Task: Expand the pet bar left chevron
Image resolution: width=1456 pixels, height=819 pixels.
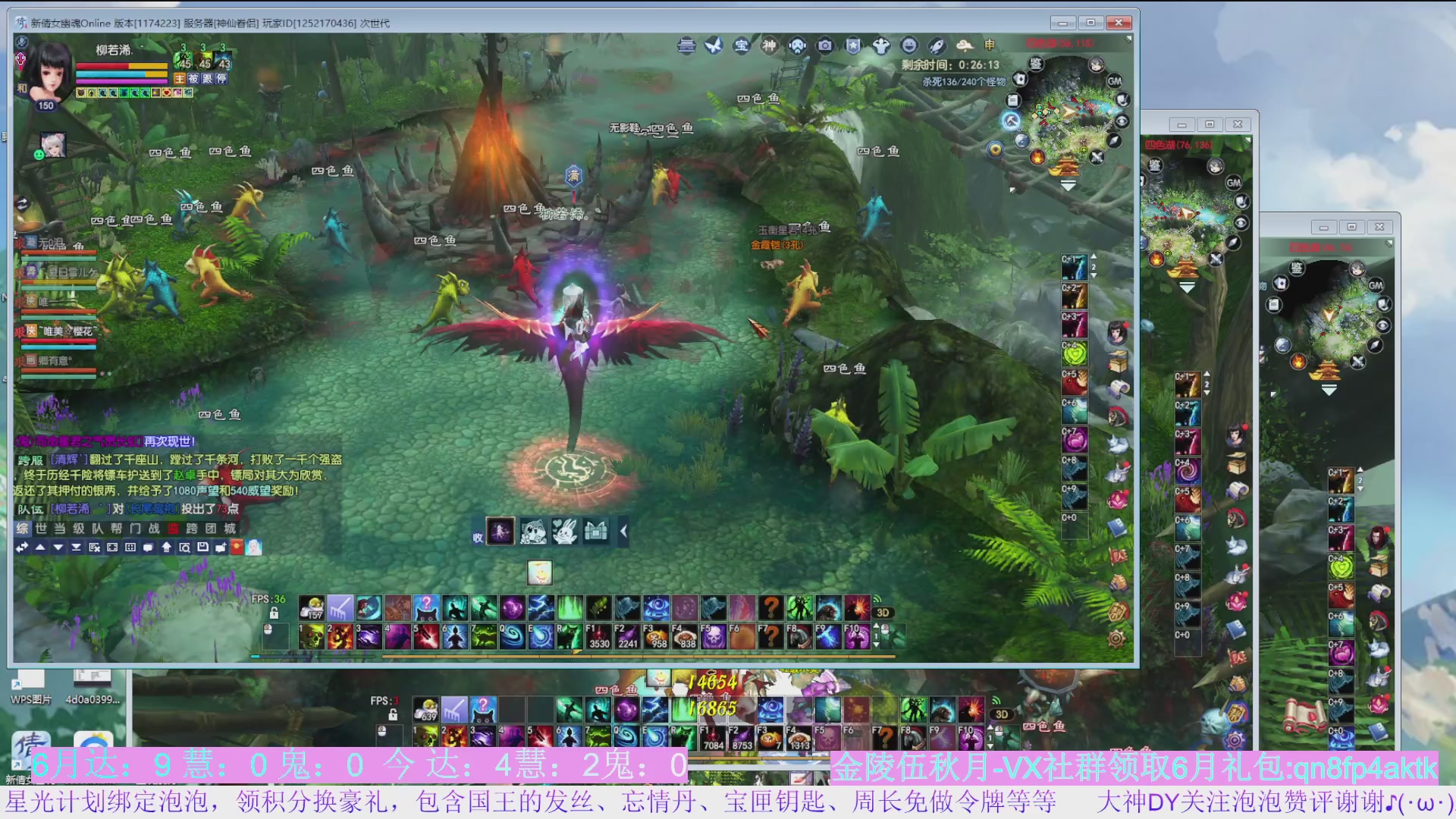Action: [623, 532]
